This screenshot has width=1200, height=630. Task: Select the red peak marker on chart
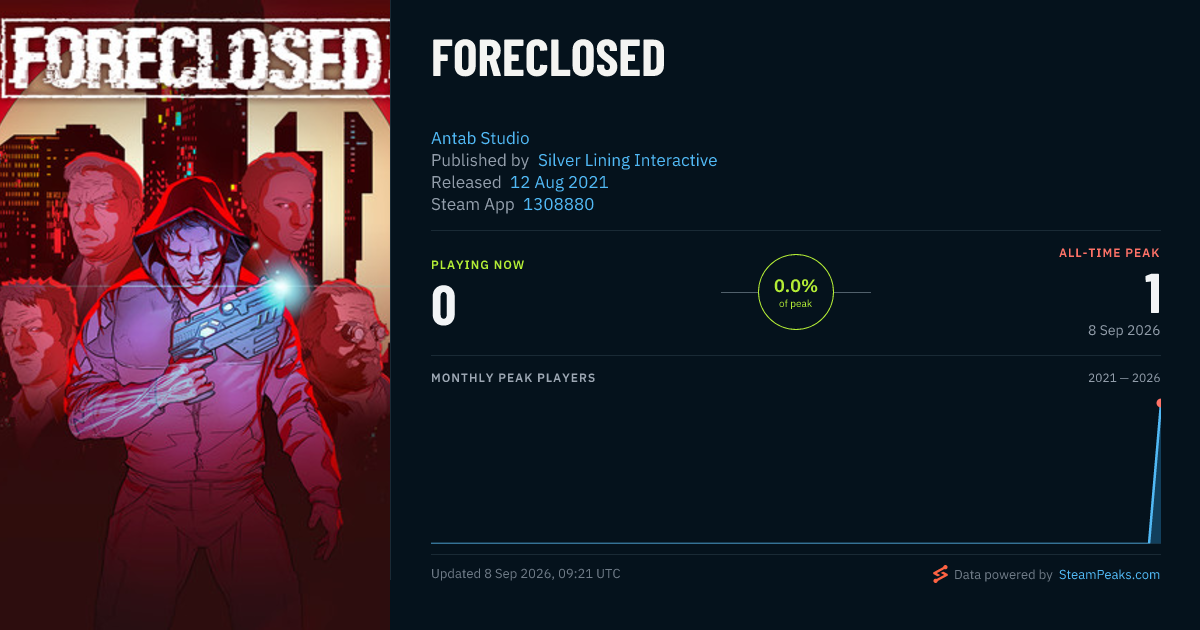(x=1159, y=403)
